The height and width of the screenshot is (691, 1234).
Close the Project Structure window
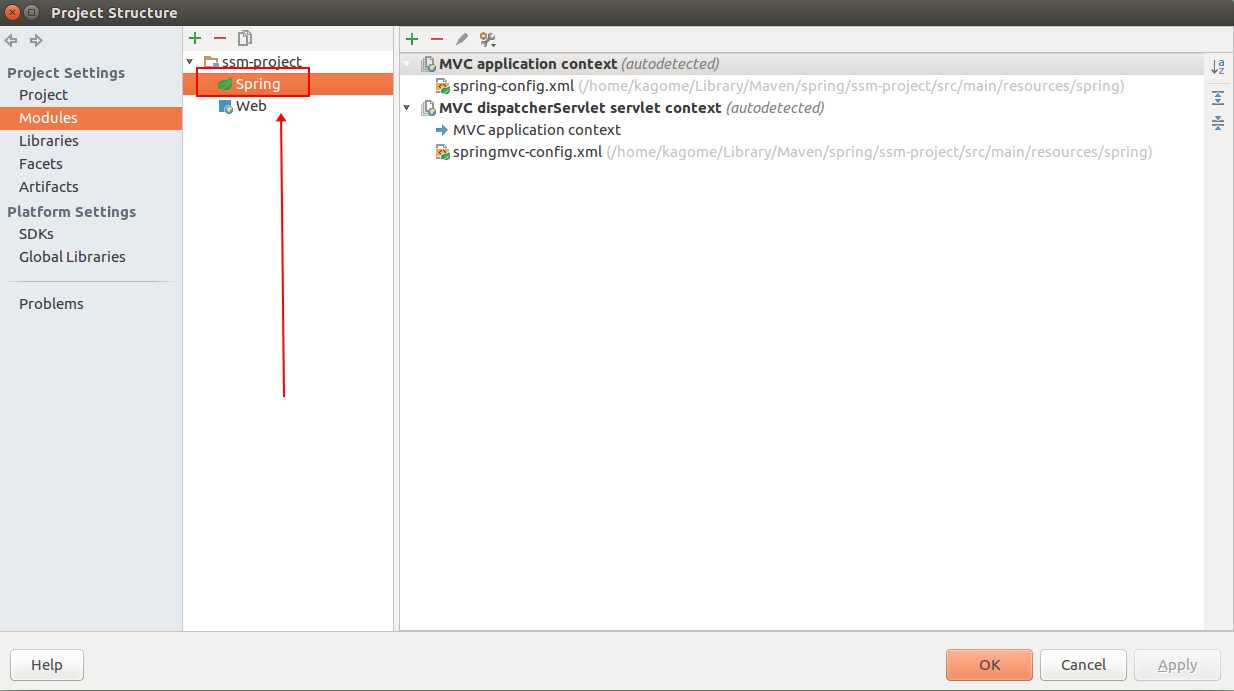[11, 12]
